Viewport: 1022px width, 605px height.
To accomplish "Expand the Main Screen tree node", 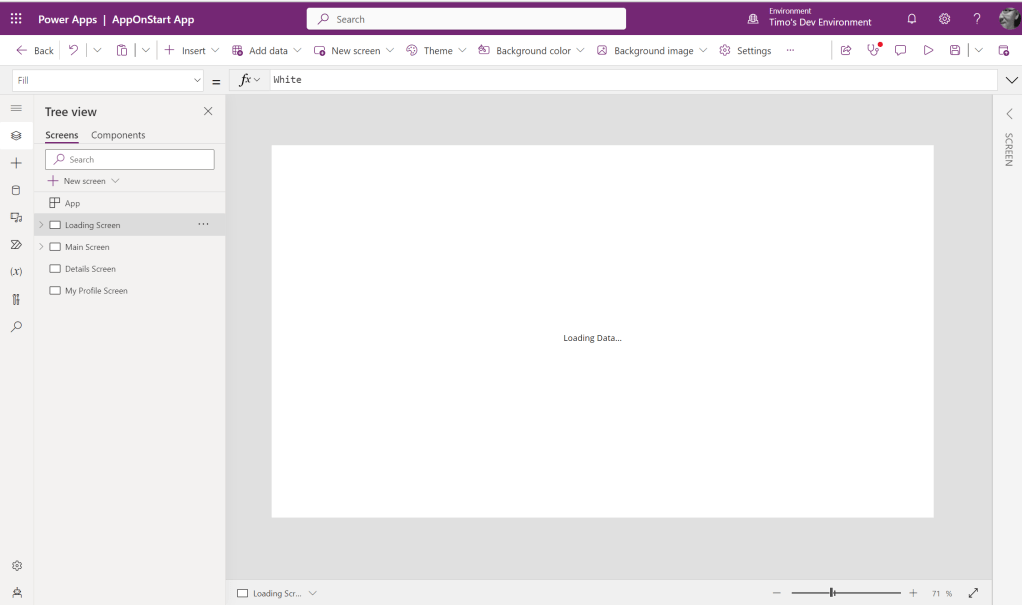I will [x=41, y=247].
